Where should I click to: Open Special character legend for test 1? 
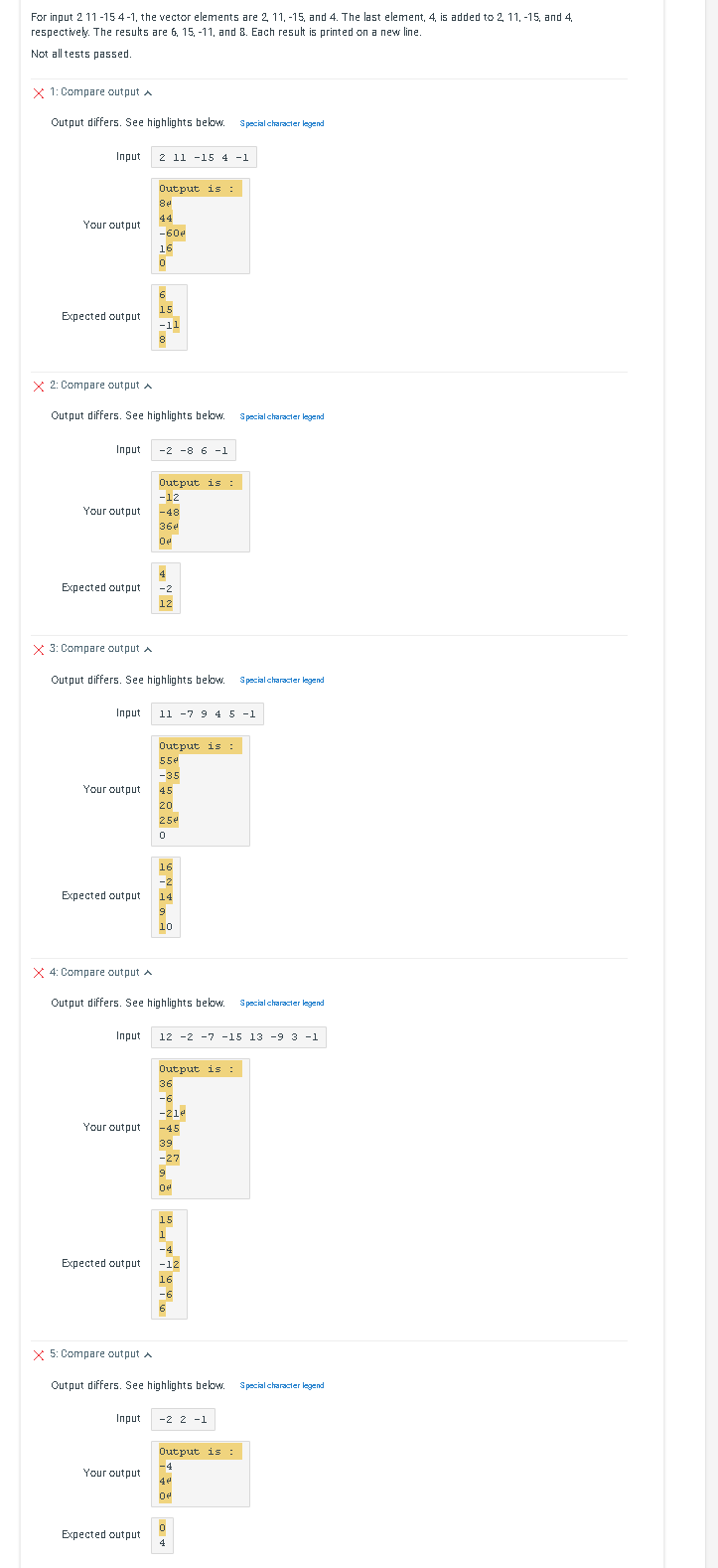(x=281, y=123)
